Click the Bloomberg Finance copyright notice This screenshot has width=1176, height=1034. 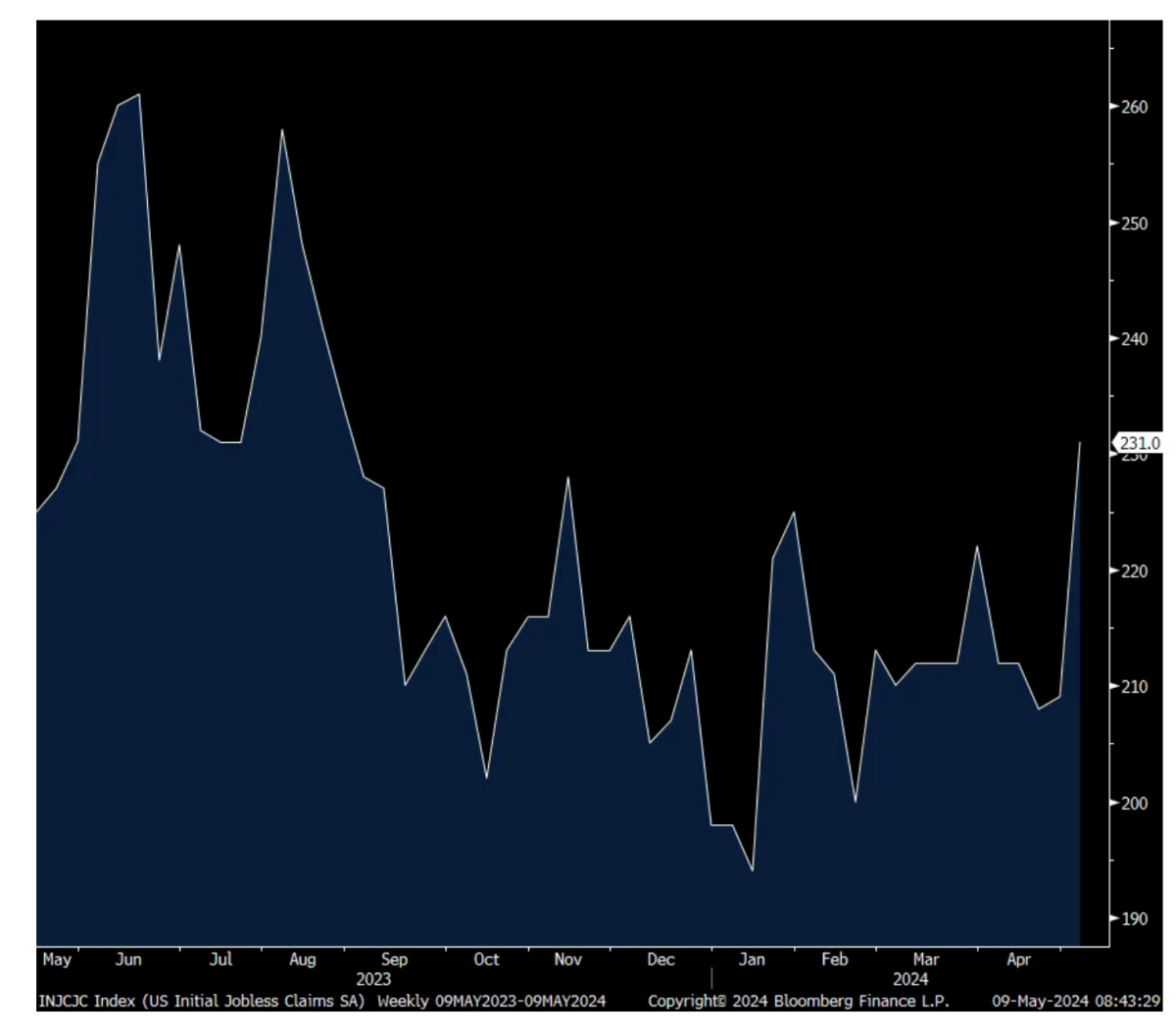[799, 1001]
